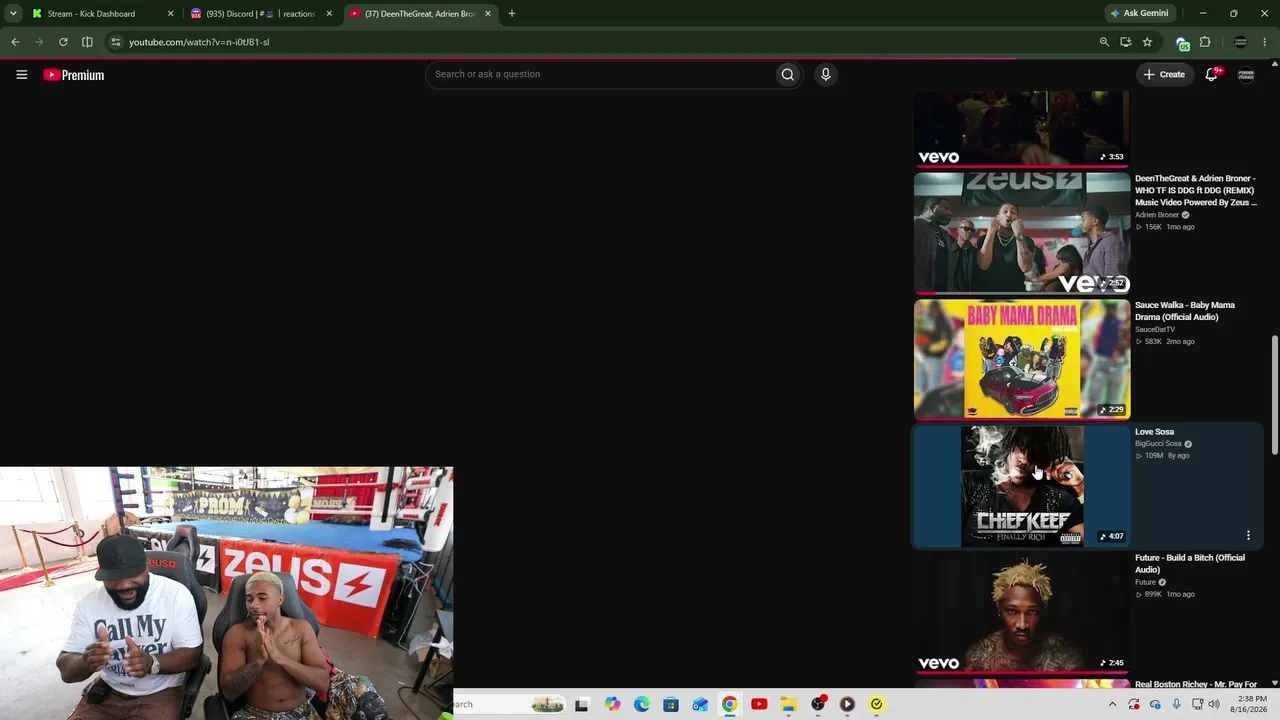Close the Discord tab

329,14
